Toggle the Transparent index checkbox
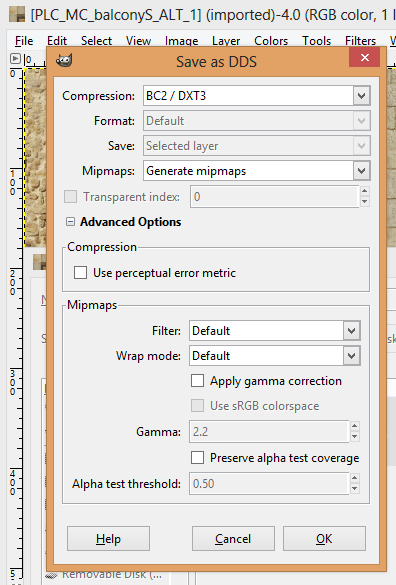The width and height of the screenshot is (396, 585). [70, 196]
